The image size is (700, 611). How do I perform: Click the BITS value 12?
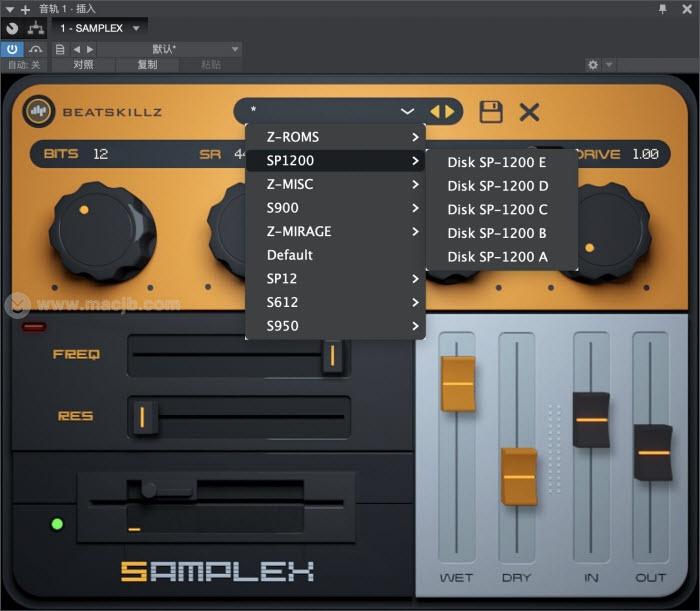click(100, 154)
